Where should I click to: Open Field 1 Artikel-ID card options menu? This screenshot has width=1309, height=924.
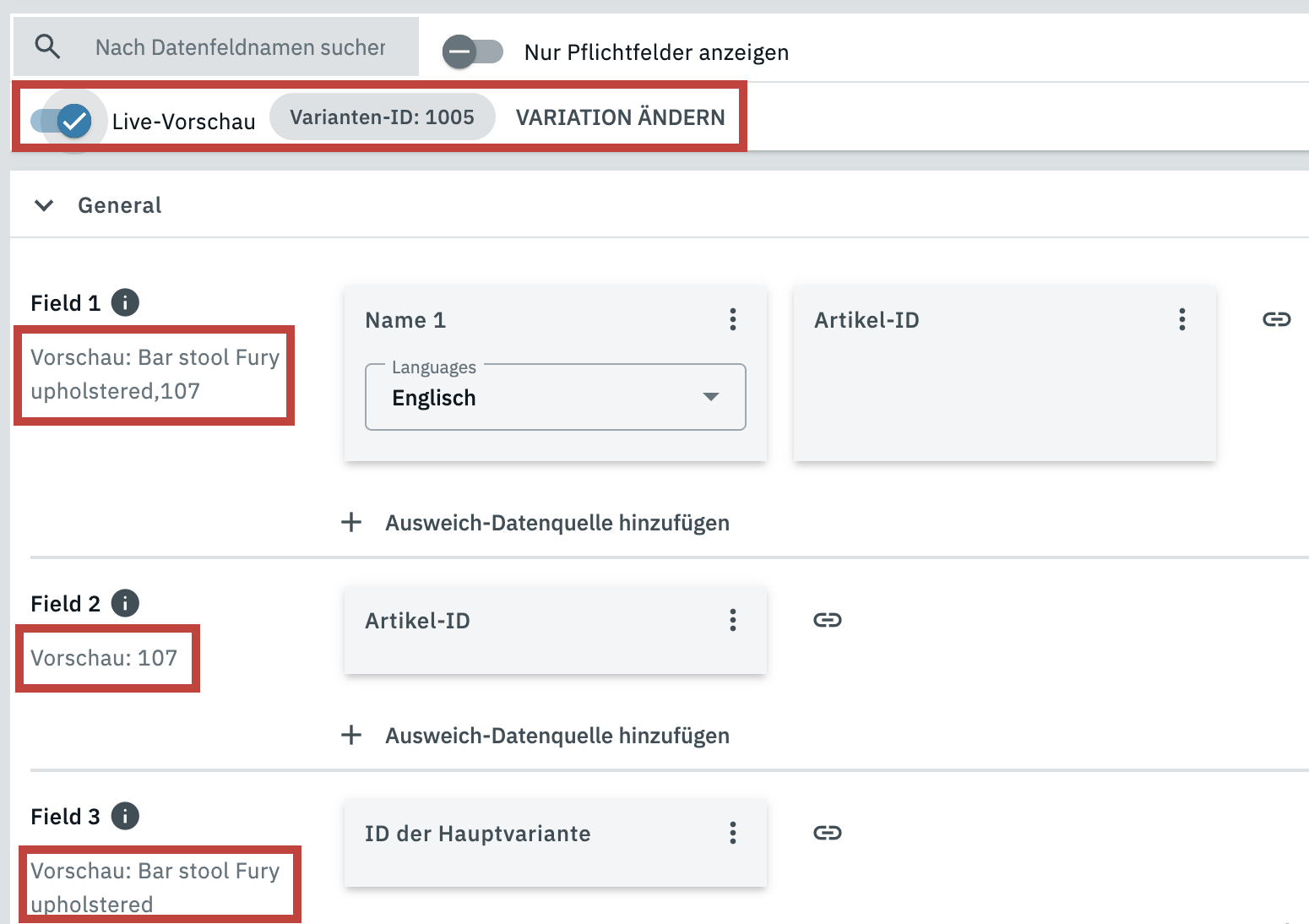pos(1182,319)
